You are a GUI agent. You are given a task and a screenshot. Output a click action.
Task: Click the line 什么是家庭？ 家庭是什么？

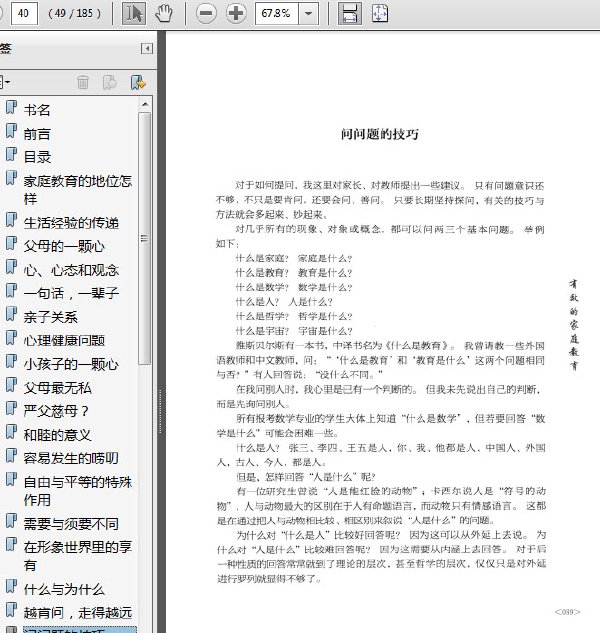294,258
